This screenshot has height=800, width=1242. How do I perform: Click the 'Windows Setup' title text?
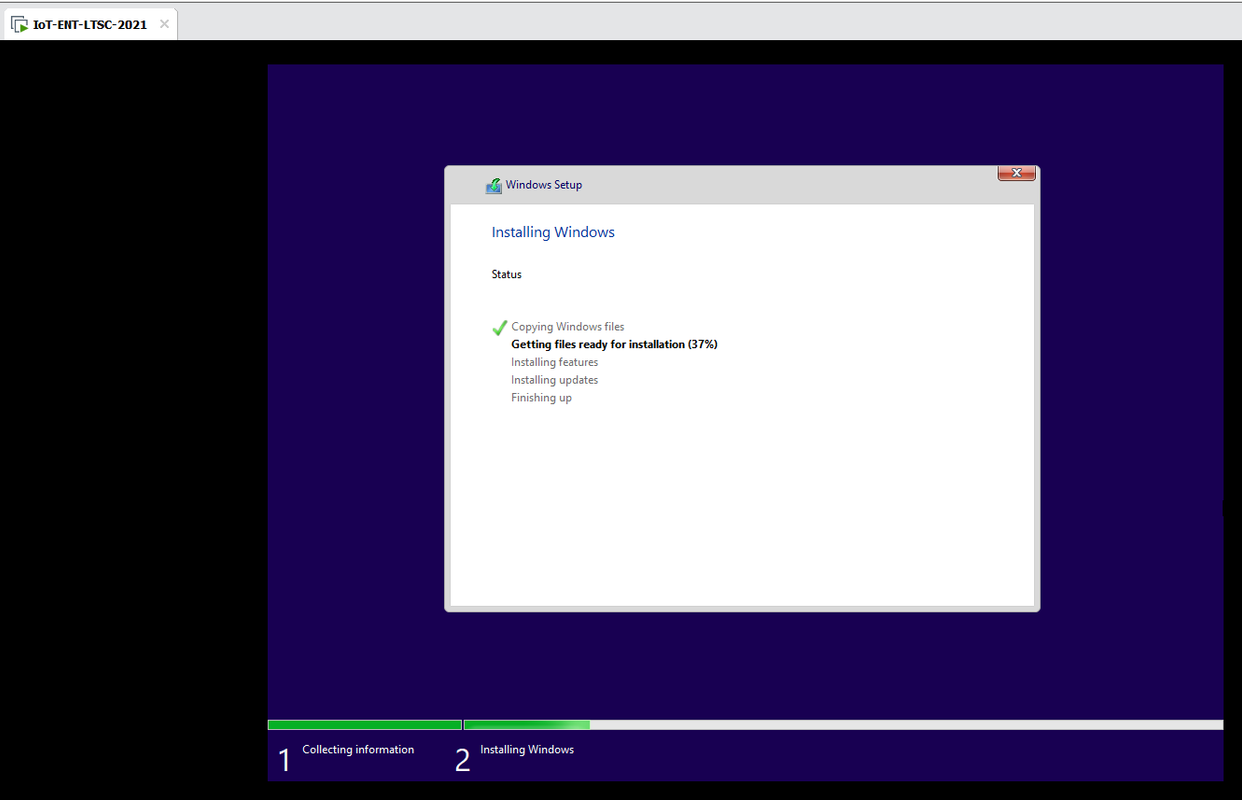[544, 185]
